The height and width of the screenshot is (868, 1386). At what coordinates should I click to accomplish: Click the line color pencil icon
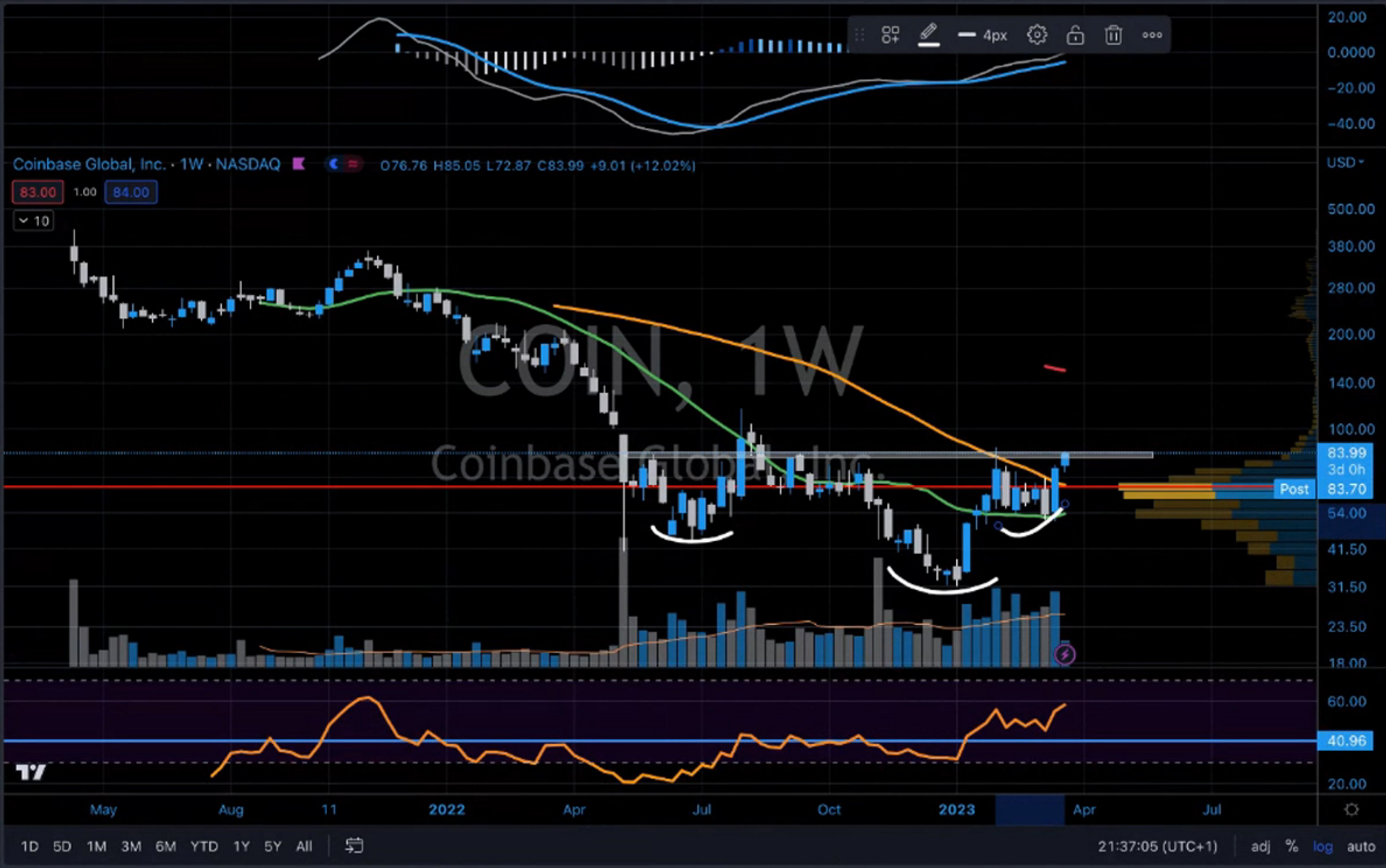(x=928, y=34)
